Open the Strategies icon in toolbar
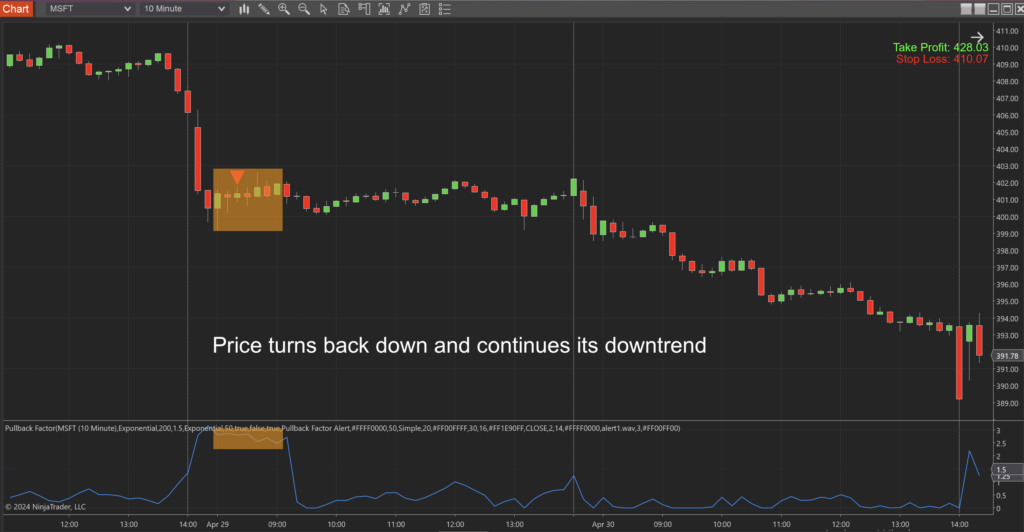The image size is (1024, 532). [x=404, y=9]
